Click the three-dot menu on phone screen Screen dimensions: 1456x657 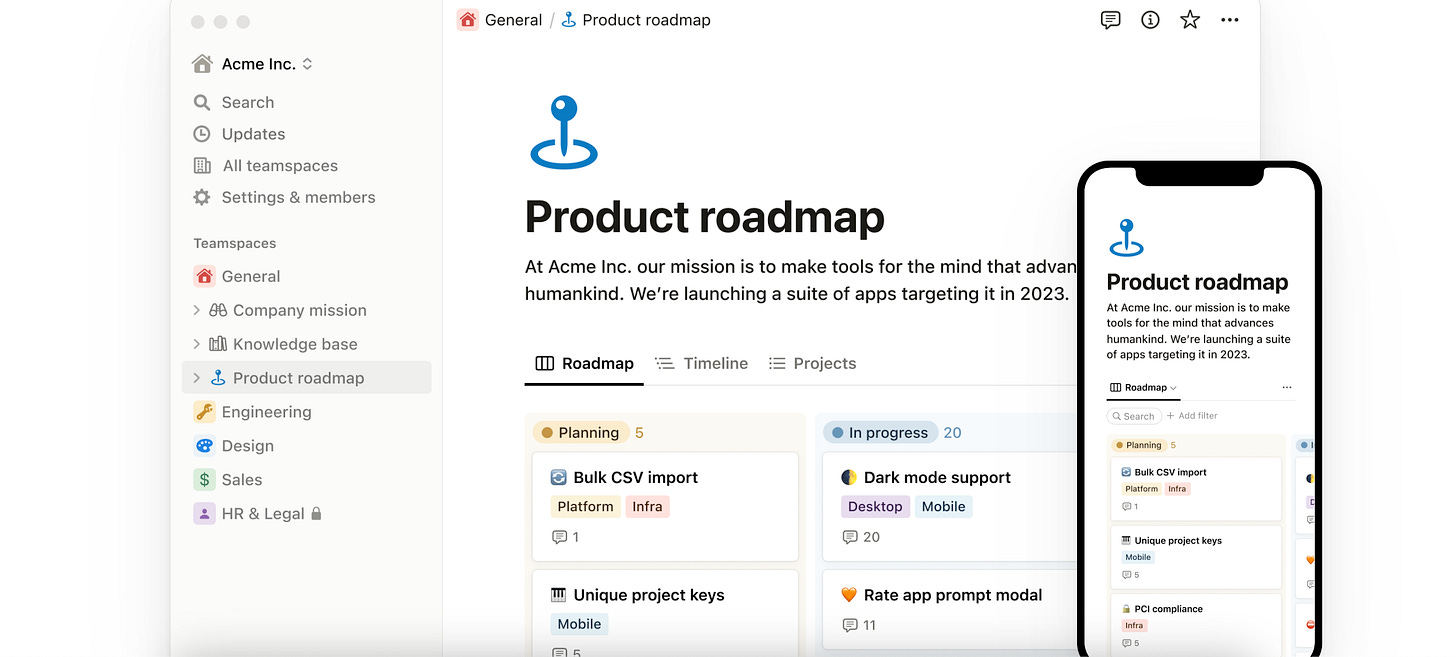(1286, 388)
